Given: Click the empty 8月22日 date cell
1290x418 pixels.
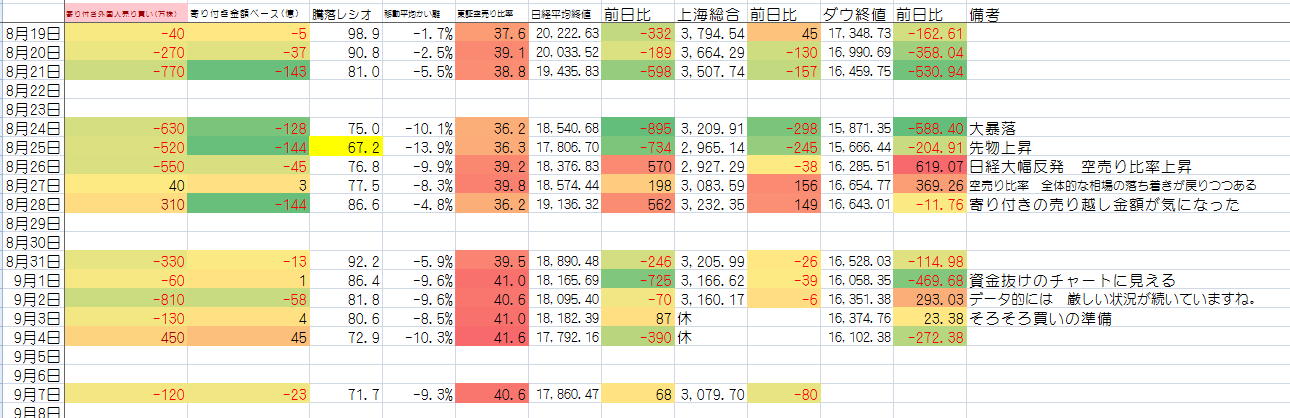Looking at the screenshot, I should [33, 90].
